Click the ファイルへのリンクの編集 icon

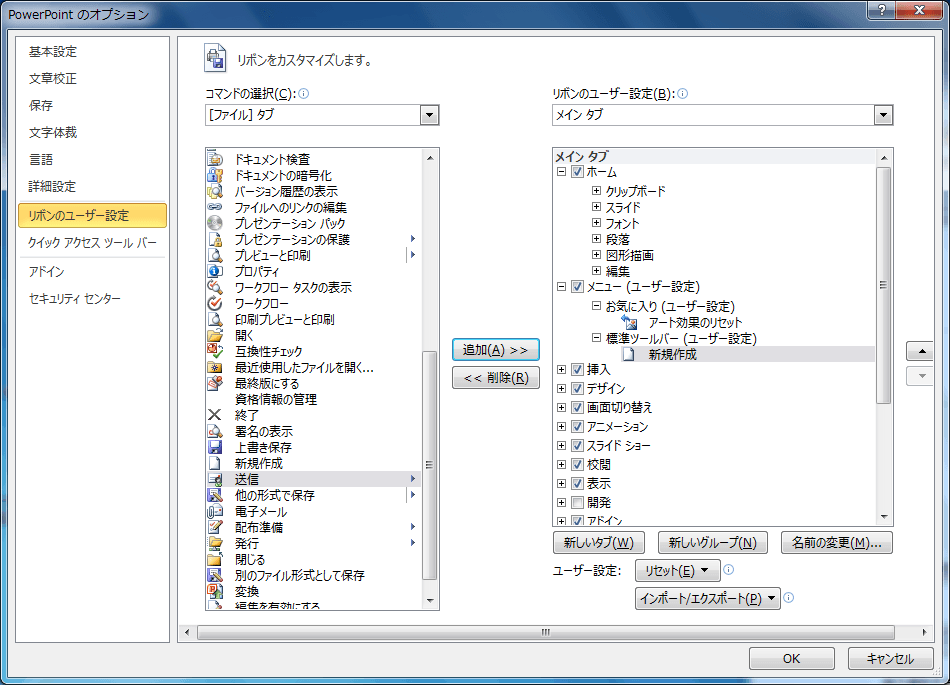click(x=215, y=208)
